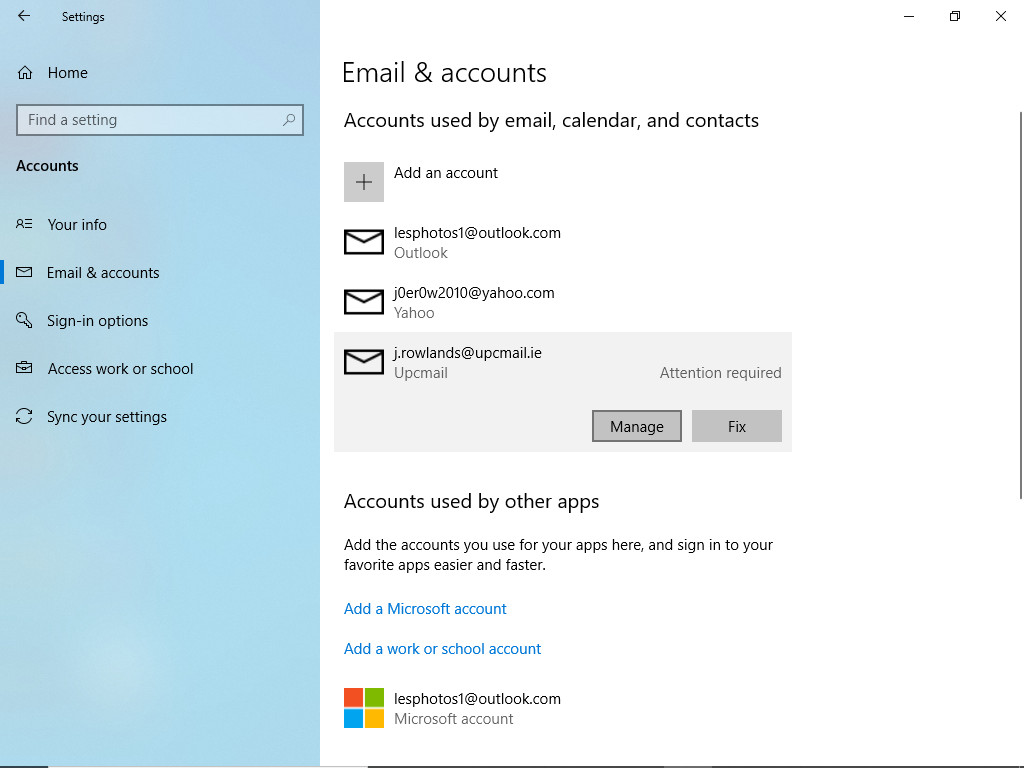Minimize the Settings window
The width and height of the screenshot is (1024, 768).
click(909, 16)
